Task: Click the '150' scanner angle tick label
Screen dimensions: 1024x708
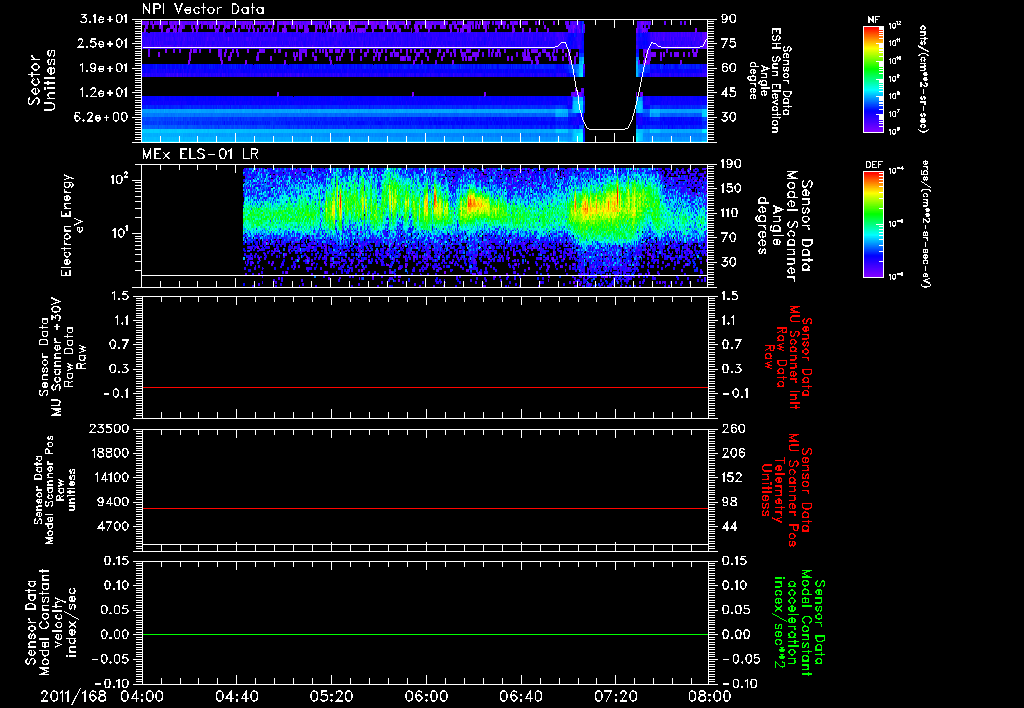Action: pyautogui.click(x=731, y=188)
